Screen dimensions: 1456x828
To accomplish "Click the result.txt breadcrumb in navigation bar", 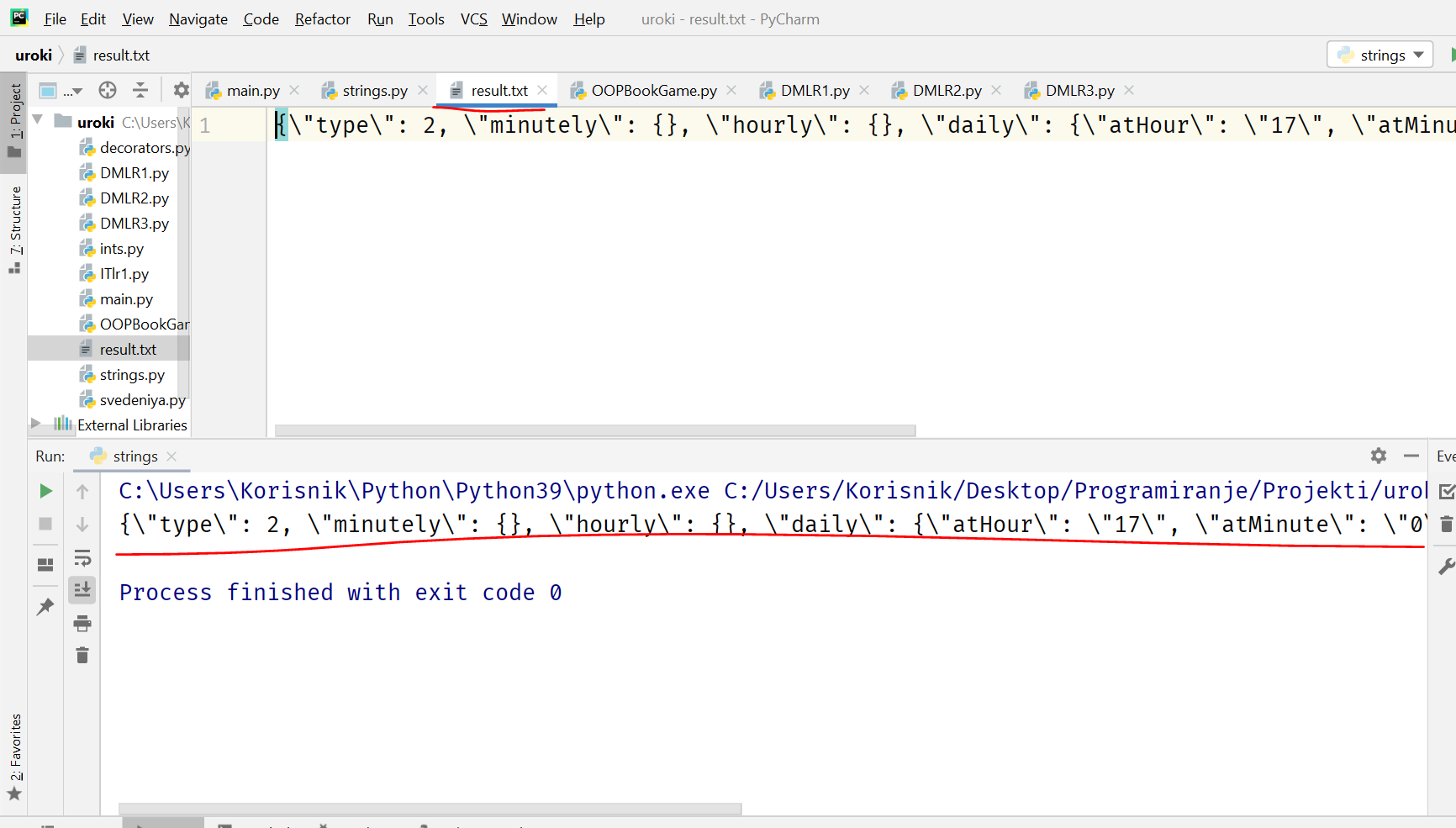I will tap(112, 55).
